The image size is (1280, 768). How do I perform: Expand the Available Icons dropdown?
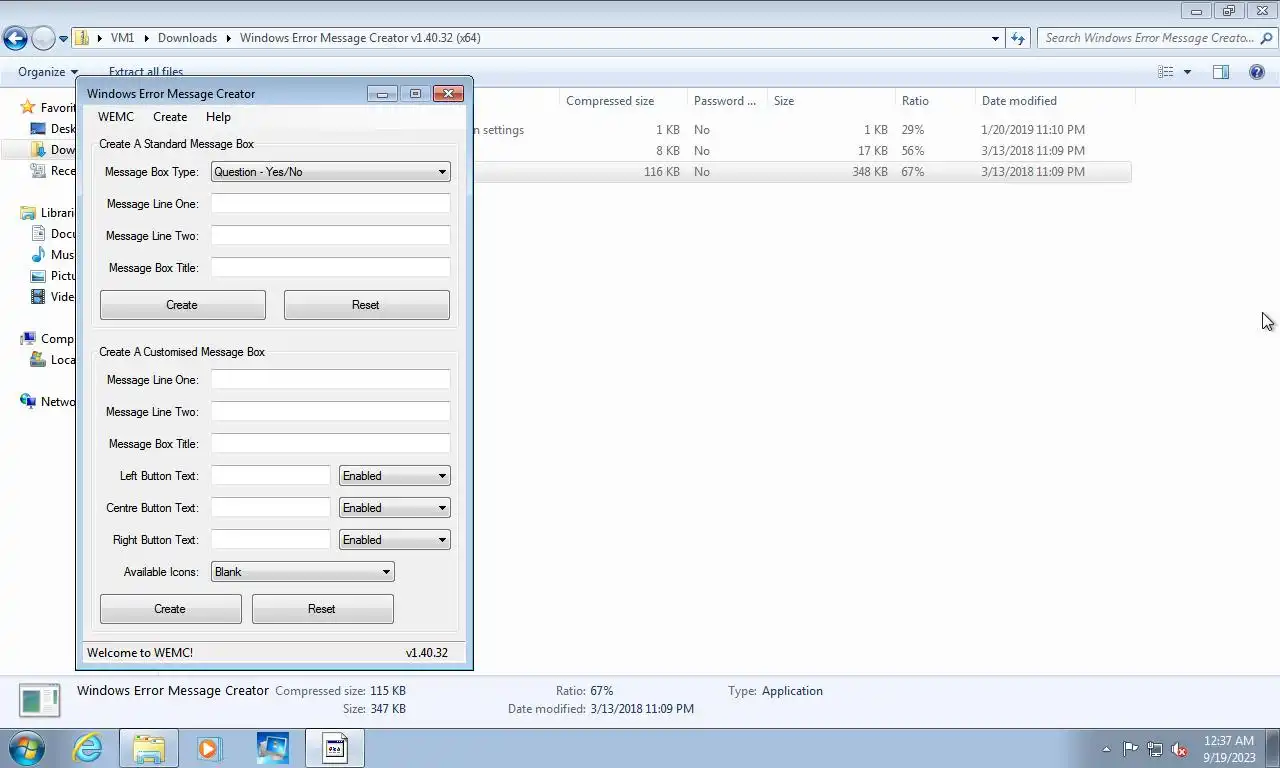(302, 572)
